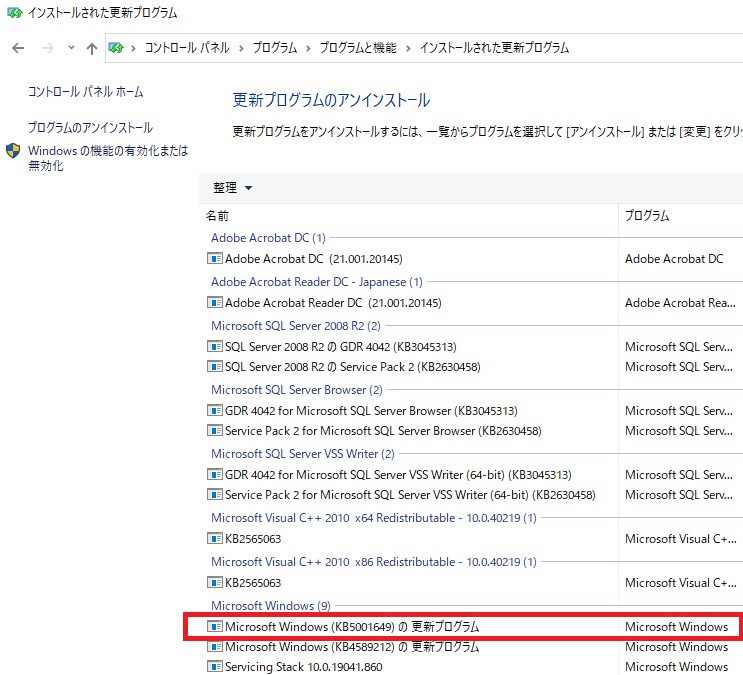Click icon of GDR 4042 for SQL Server VSS Writer
Screen dimensions: 743x675
click(x=215, y=474)
